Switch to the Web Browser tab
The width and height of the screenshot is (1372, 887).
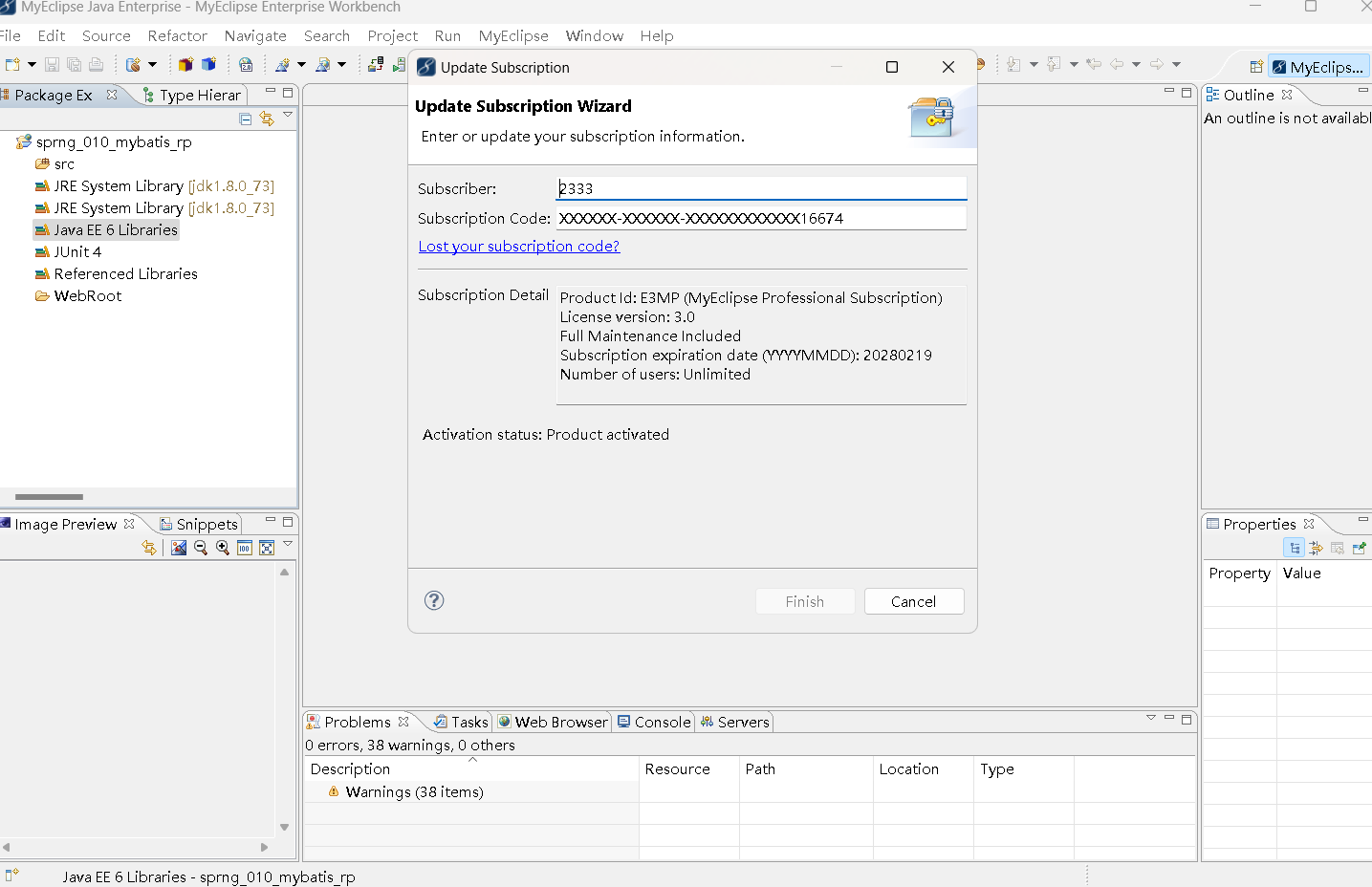point(553,722)
